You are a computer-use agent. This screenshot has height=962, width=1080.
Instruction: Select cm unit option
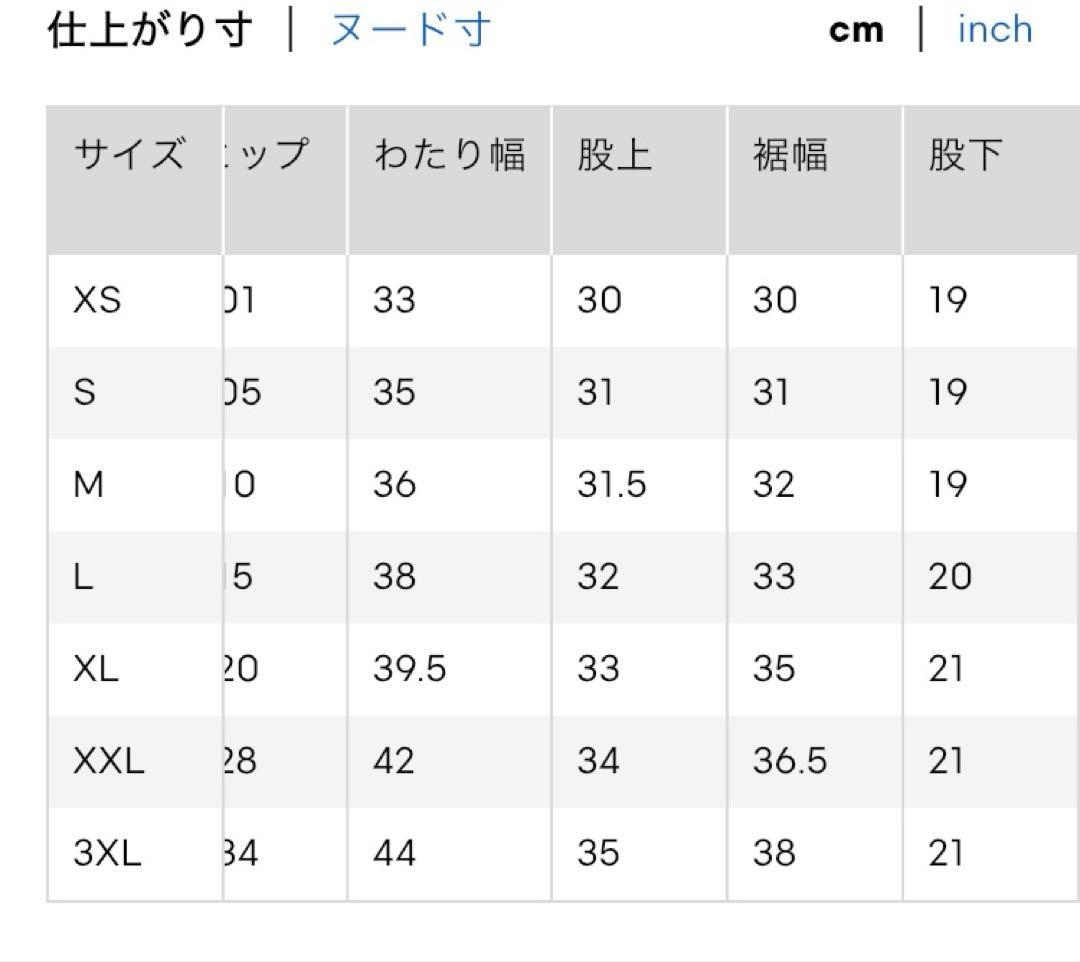856,30
